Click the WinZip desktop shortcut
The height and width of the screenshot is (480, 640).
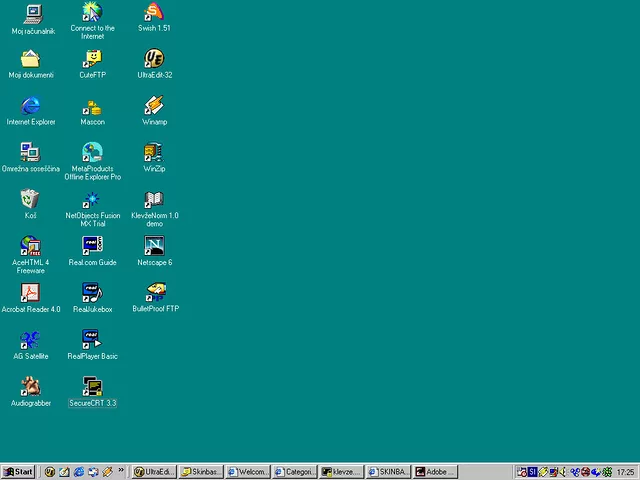[x=154, y=153]
